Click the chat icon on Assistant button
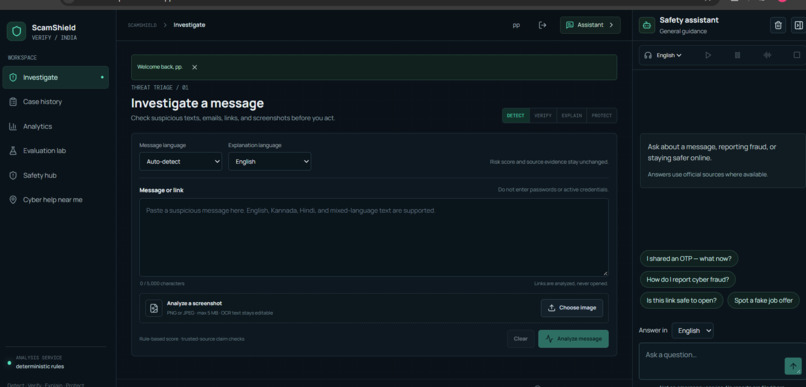Viewport: 806px width, 387px height. [570, 25]
